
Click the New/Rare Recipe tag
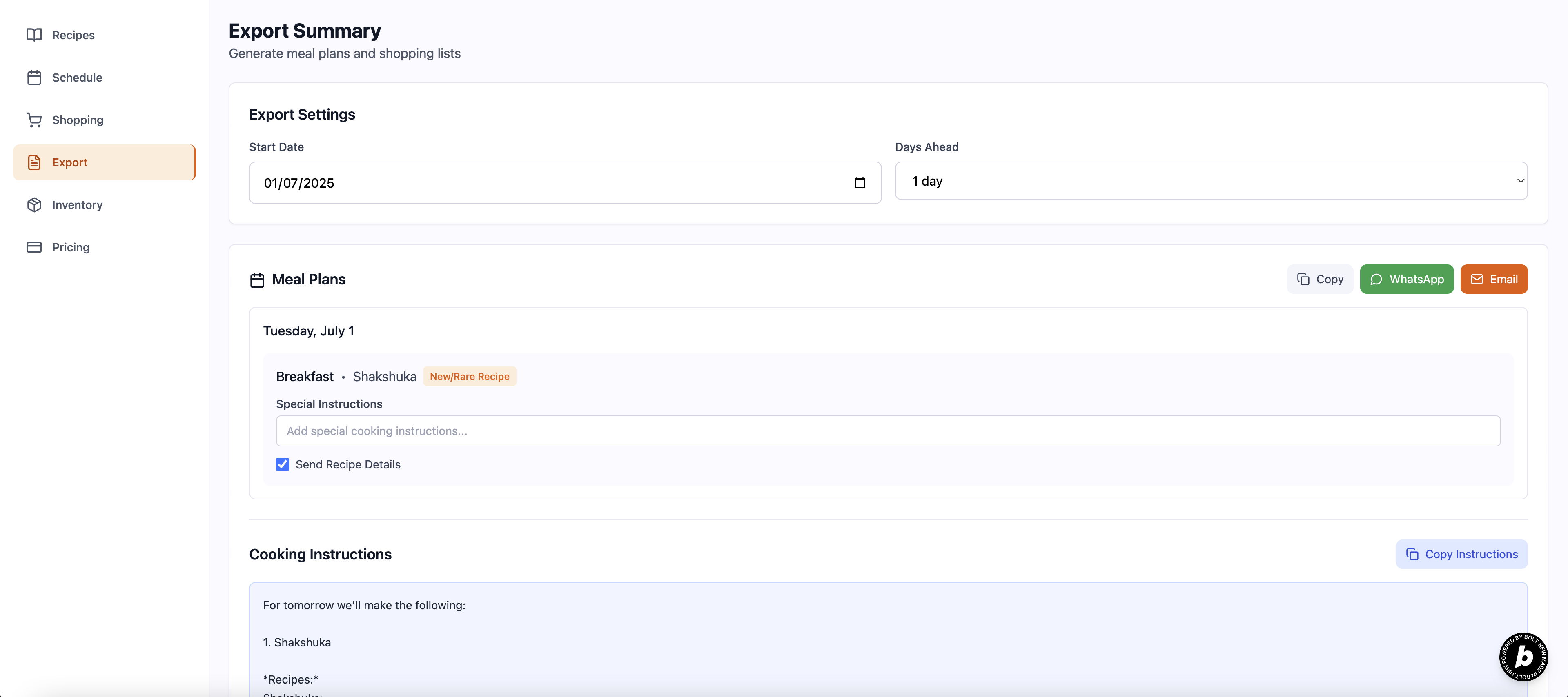469,377
